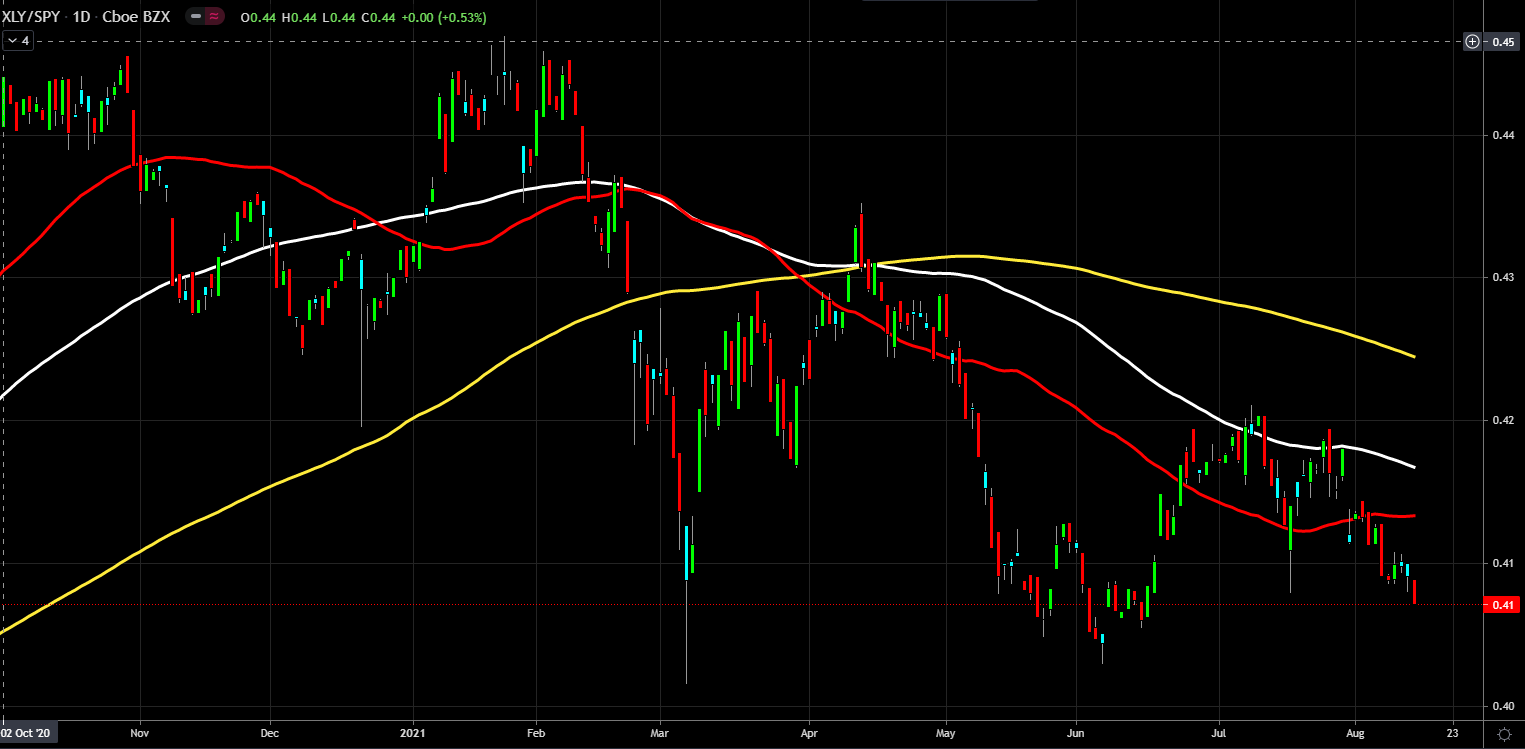Screen dimensions: 1525x749
Task: Click the 0.45 crosshair price label
Action: click(1502, 42)
